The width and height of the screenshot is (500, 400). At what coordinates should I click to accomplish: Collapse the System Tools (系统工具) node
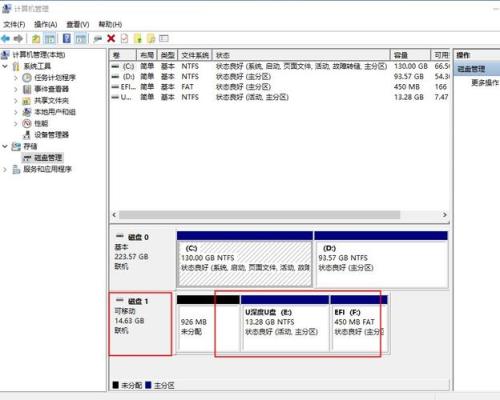pyautogui.click(x=5, y=66)
